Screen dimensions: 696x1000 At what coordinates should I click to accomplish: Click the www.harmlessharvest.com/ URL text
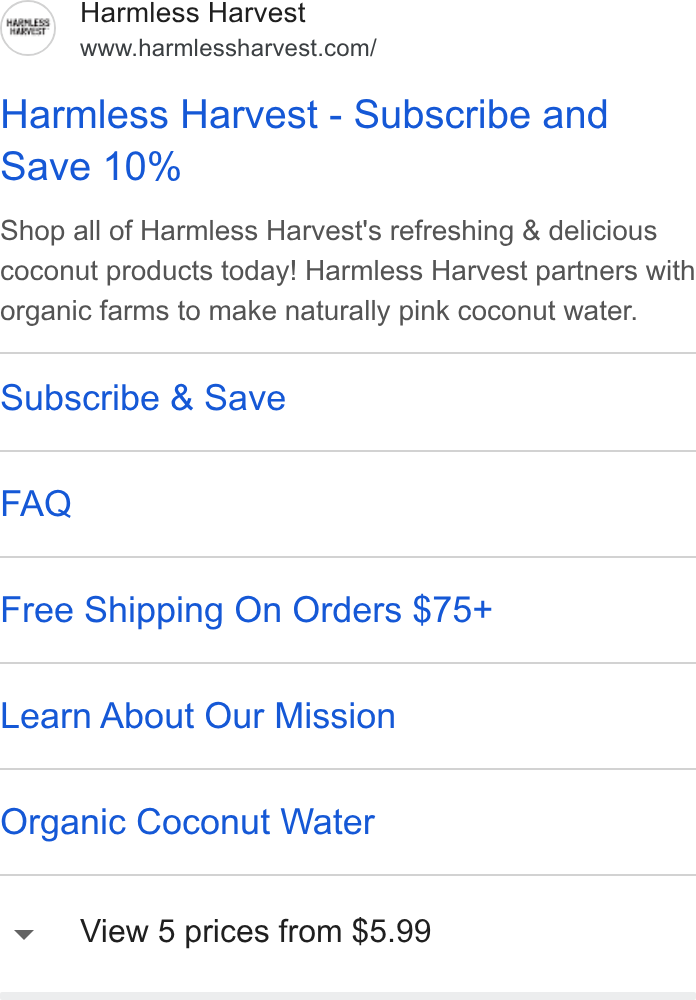click(x=228, y=48)
